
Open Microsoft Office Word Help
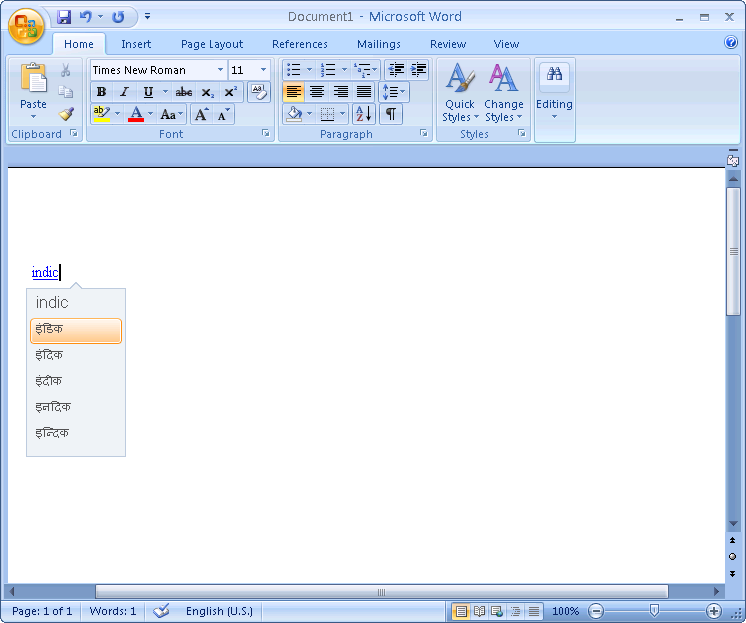[x=731, y=42]
